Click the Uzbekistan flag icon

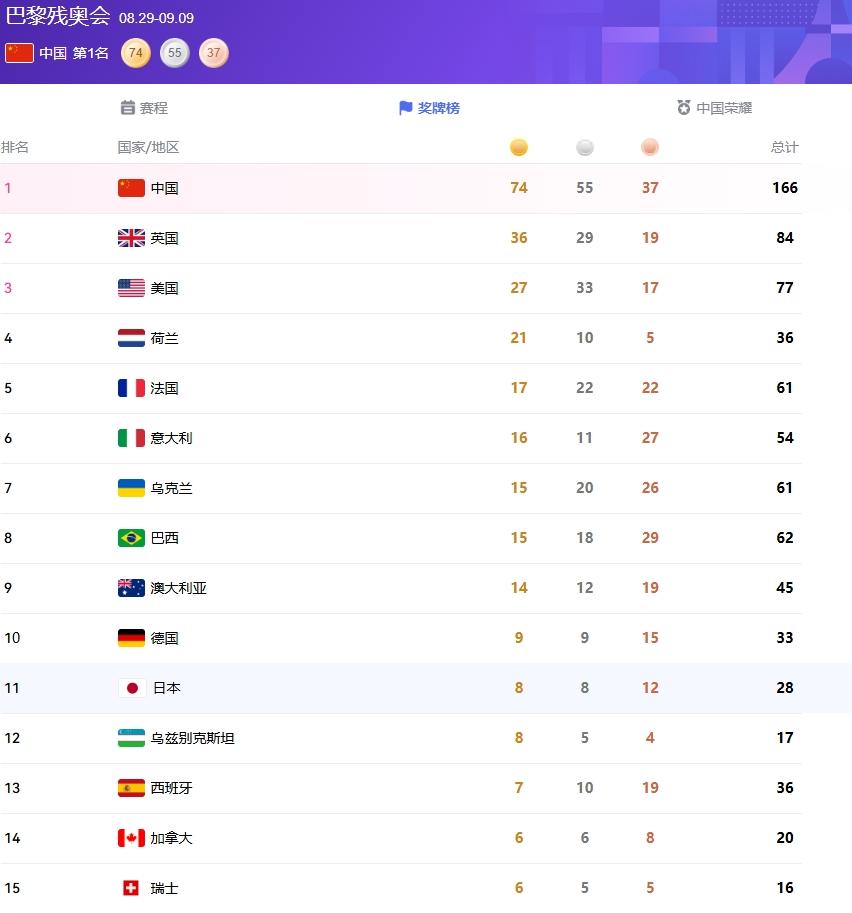pyautogui.click(x=131, y=738)
